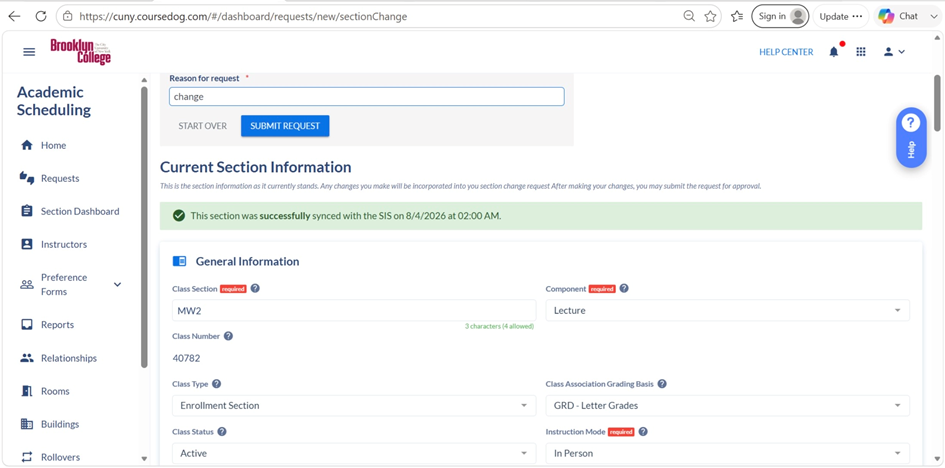Click the sidebar vertical scrollbar
Viewport: 945px width, 468px height.
pos(143,227)
